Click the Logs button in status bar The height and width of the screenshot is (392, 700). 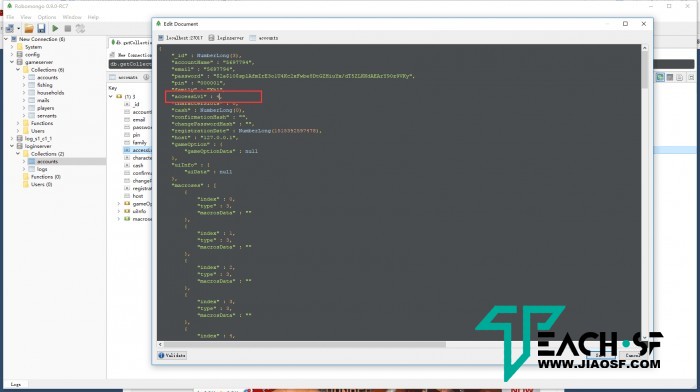click(16, 384)
